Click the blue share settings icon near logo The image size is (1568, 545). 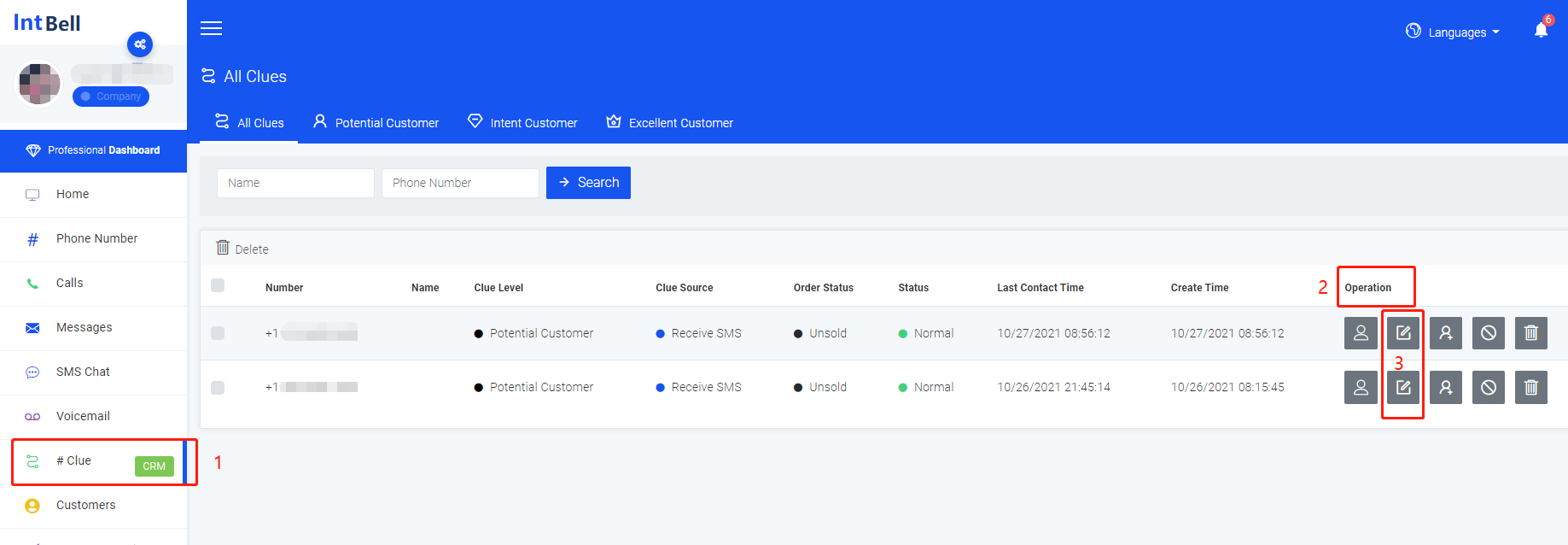pos(140,44)
